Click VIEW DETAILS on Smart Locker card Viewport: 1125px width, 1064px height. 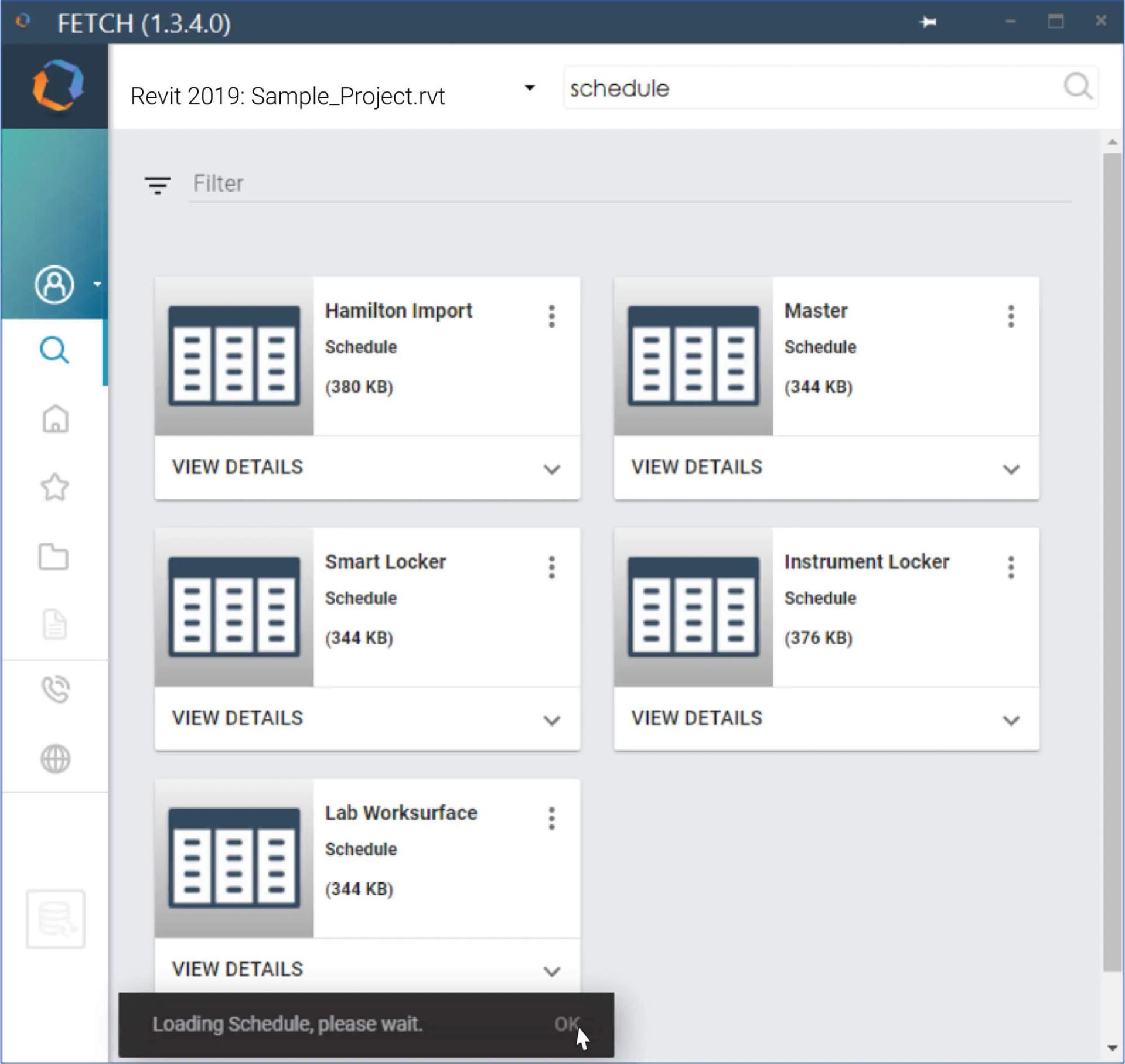(237, 718)
